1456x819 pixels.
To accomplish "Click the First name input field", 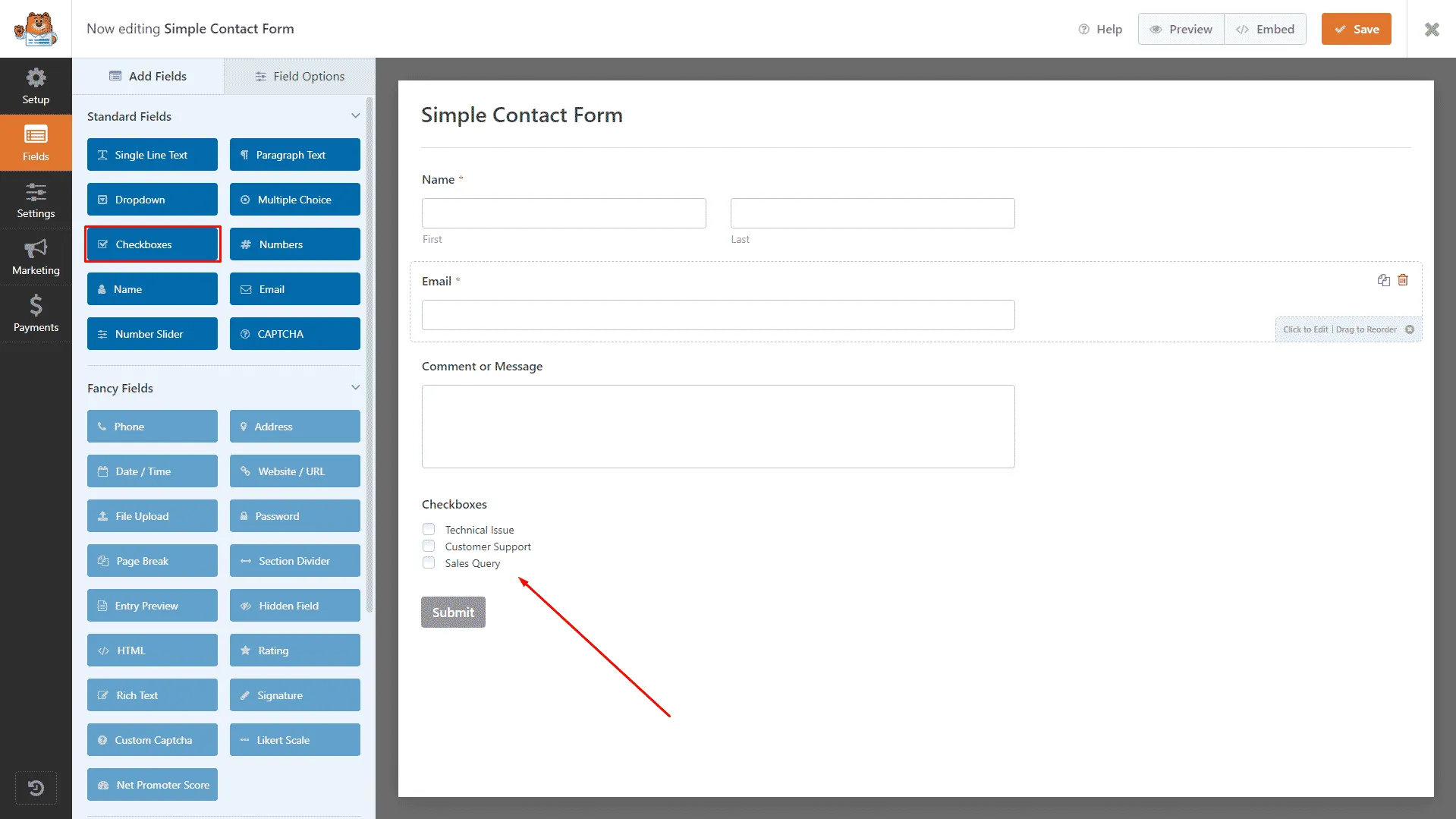I will 563,213.
